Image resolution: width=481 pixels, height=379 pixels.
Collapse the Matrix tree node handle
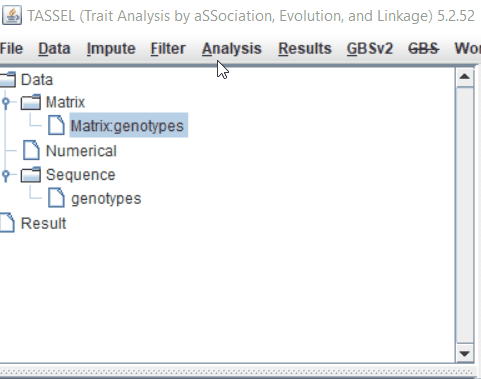pyautogui.click(x=6, y=102)
